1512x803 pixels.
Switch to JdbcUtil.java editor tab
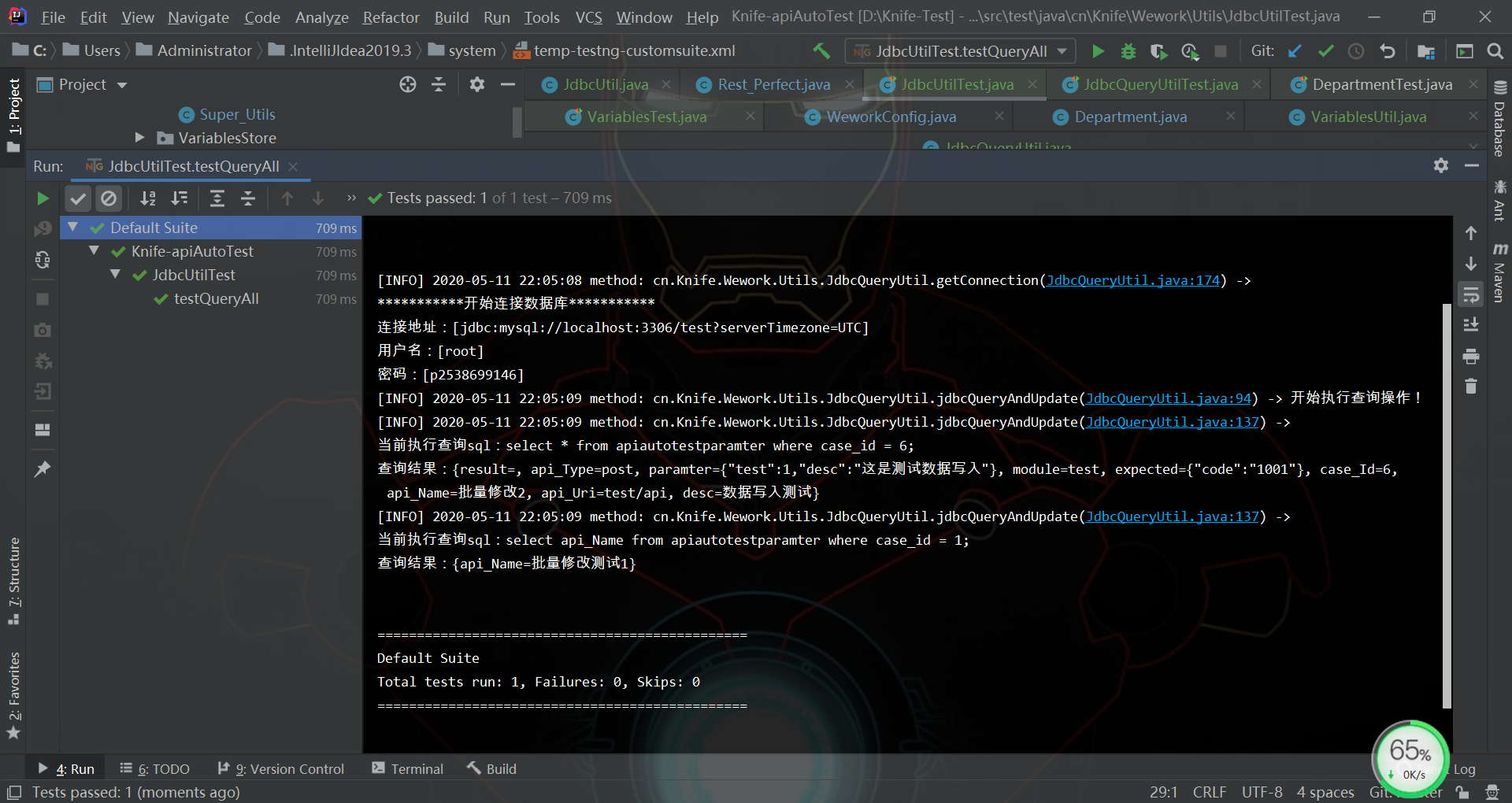(x=606, y=84)
